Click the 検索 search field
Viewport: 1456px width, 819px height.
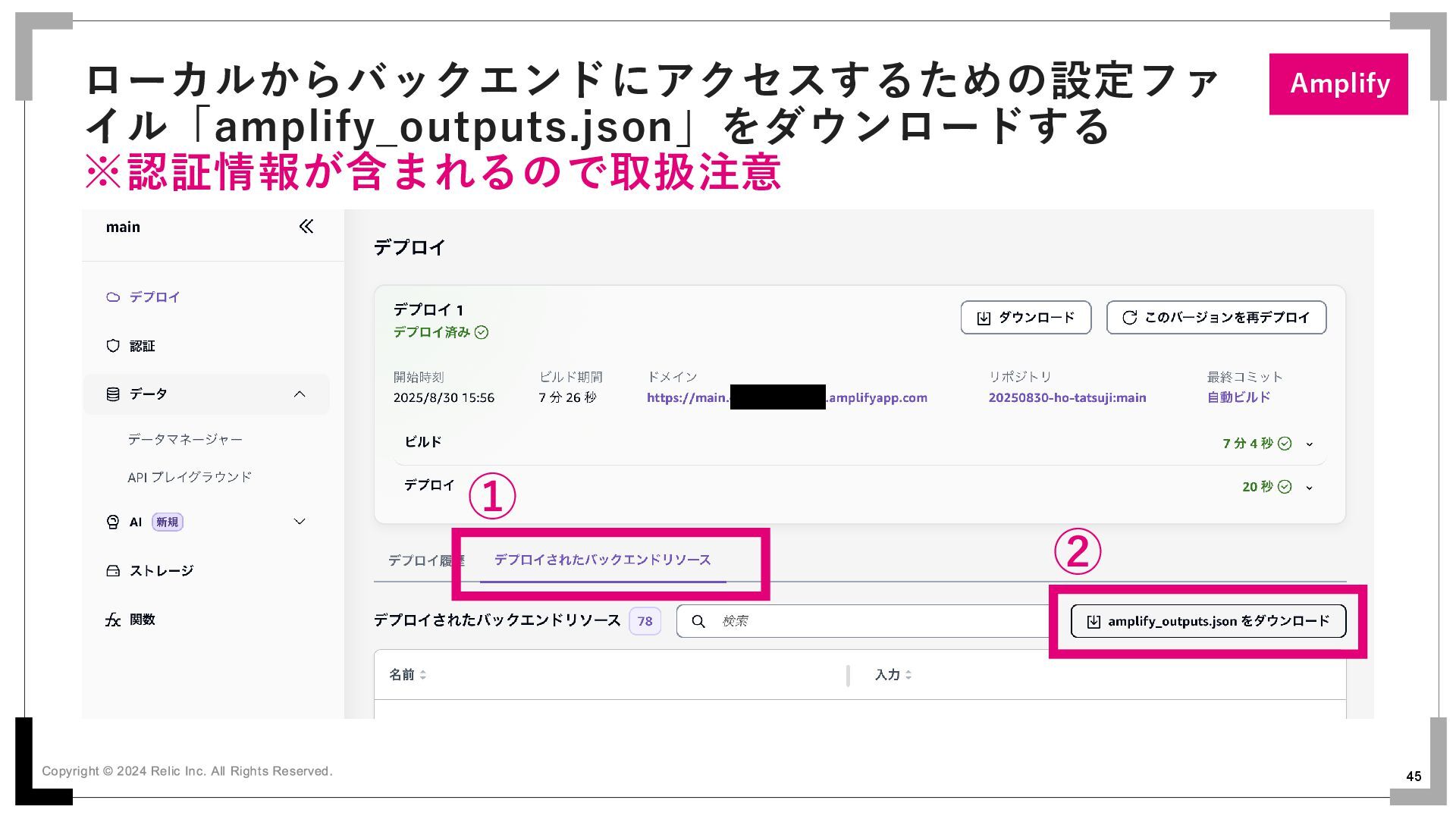pyautogui.click(x=864, y=621)
